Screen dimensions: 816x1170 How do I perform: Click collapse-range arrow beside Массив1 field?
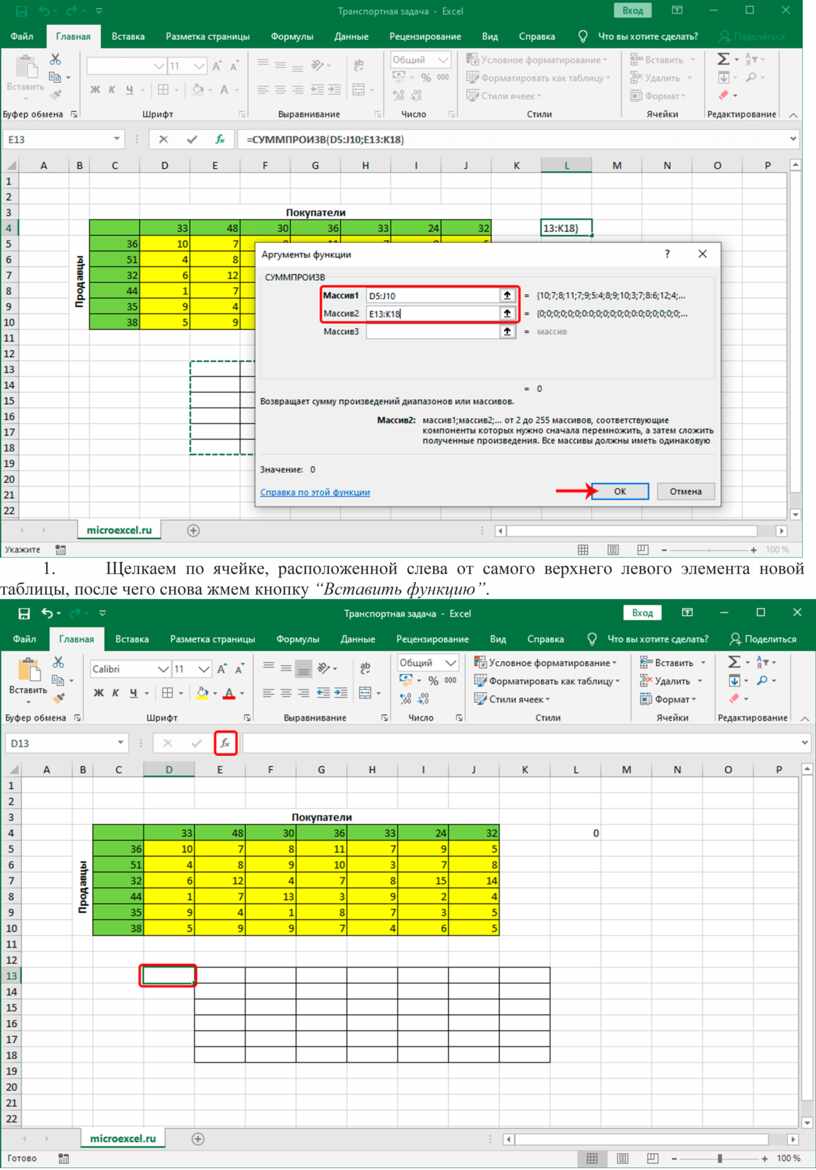click(507, 295)
